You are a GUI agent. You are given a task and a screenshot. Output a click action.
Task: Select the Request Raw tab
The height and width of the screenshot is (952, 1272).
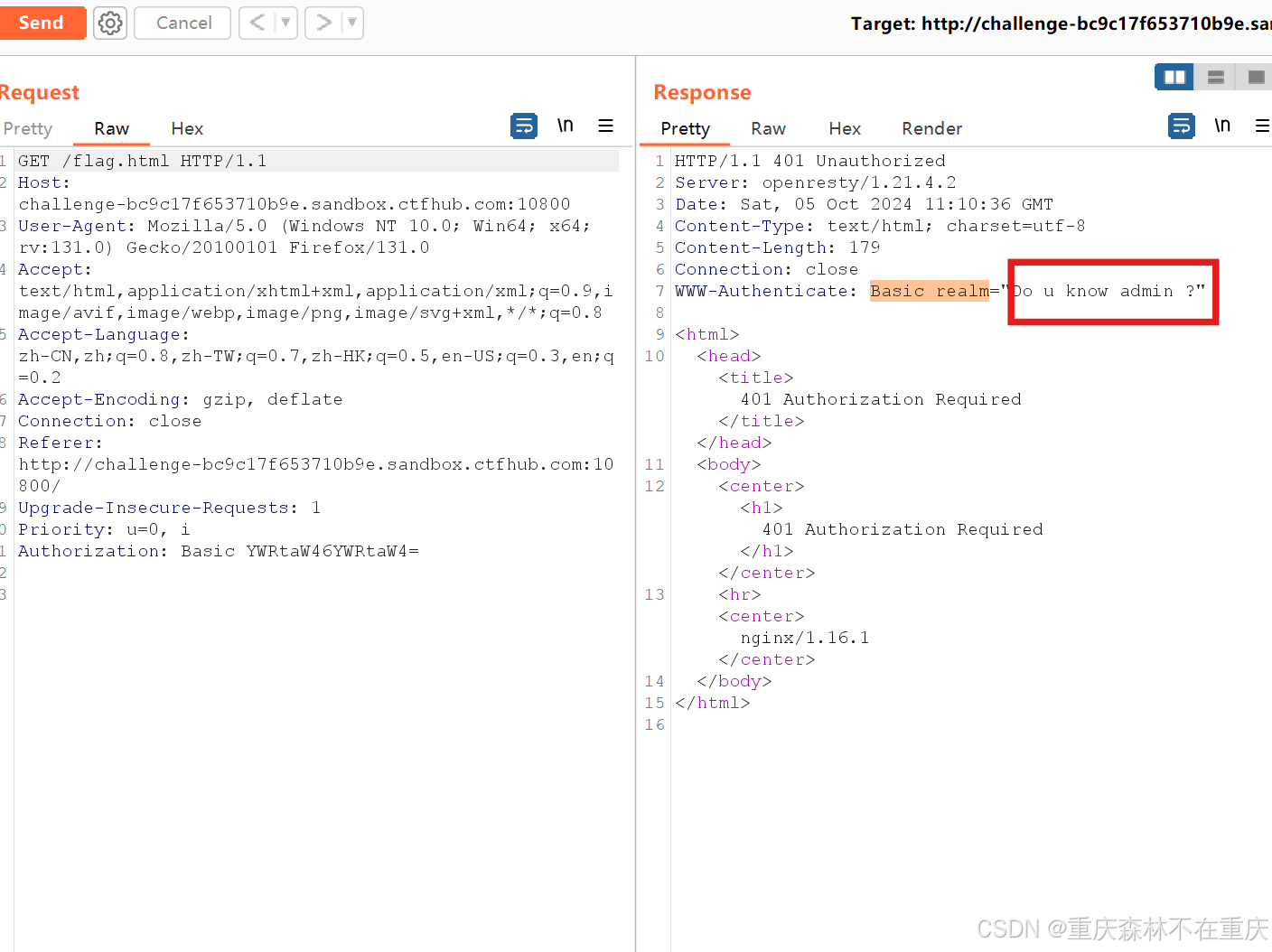(x=112, y=128)
